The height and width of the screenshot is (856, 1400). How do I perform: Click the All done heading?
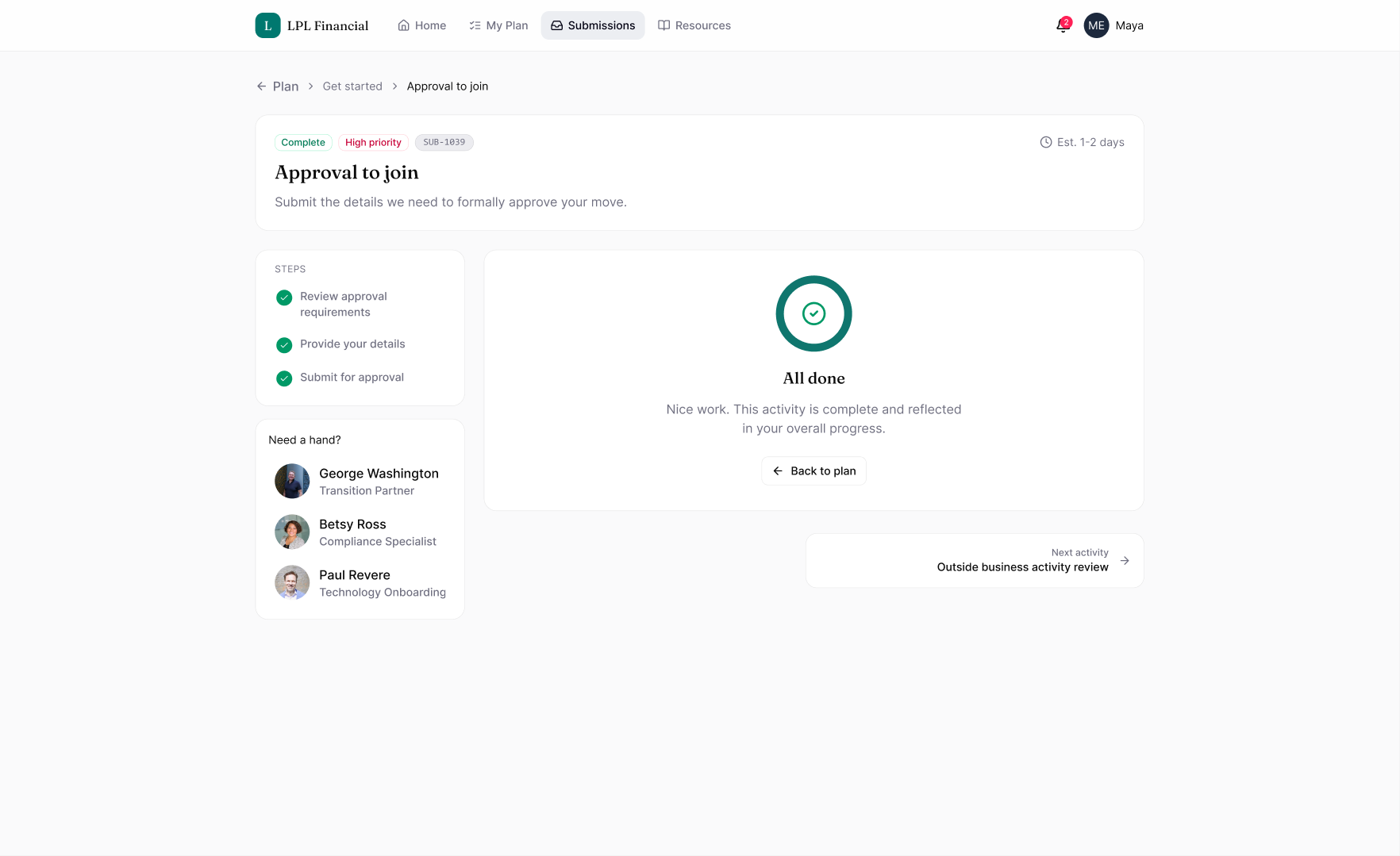pyautogui.click(x=813, y=378)
